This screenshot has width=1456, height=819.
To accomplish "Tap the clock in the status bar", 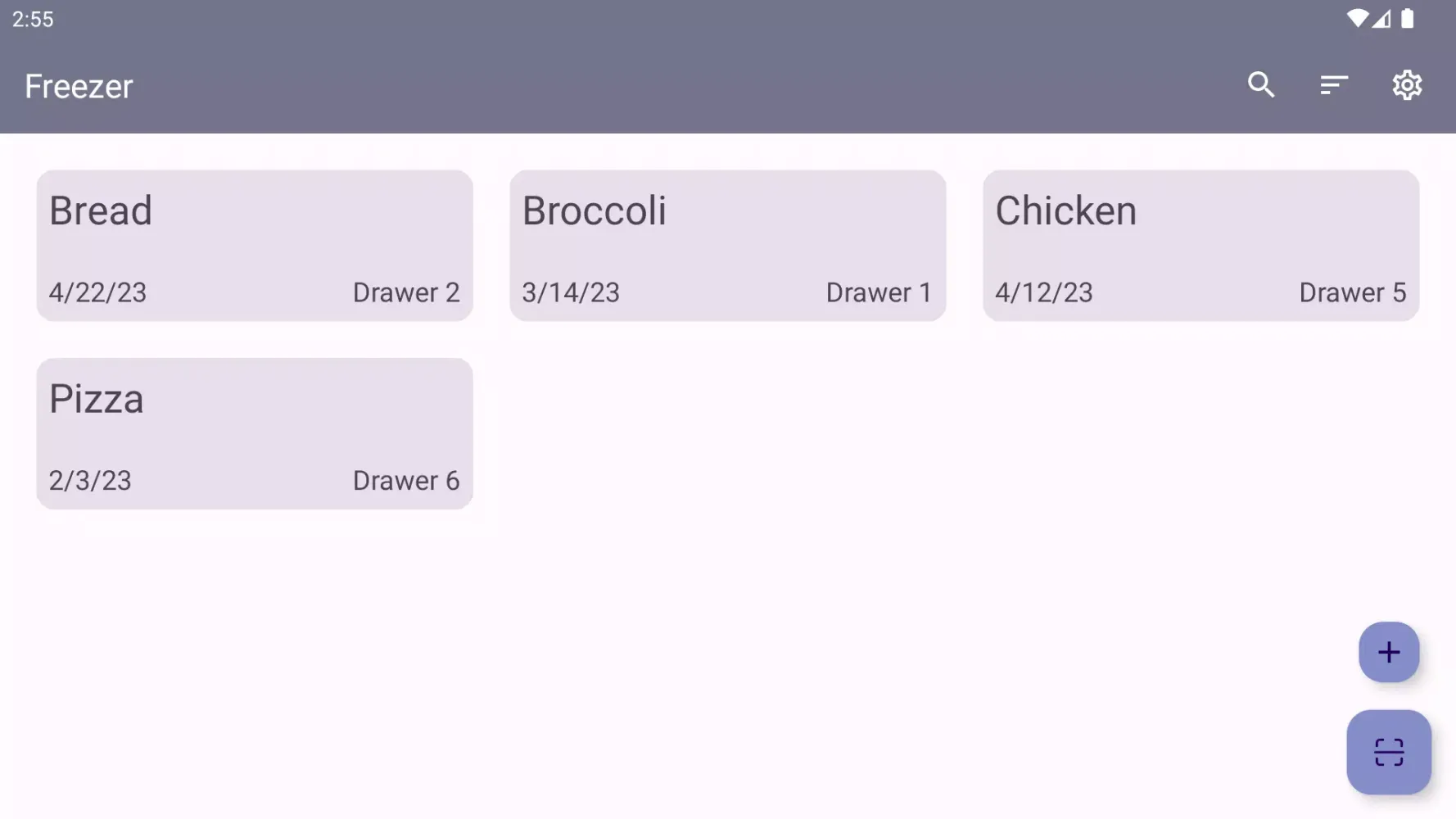I will [x=34, y=19].
